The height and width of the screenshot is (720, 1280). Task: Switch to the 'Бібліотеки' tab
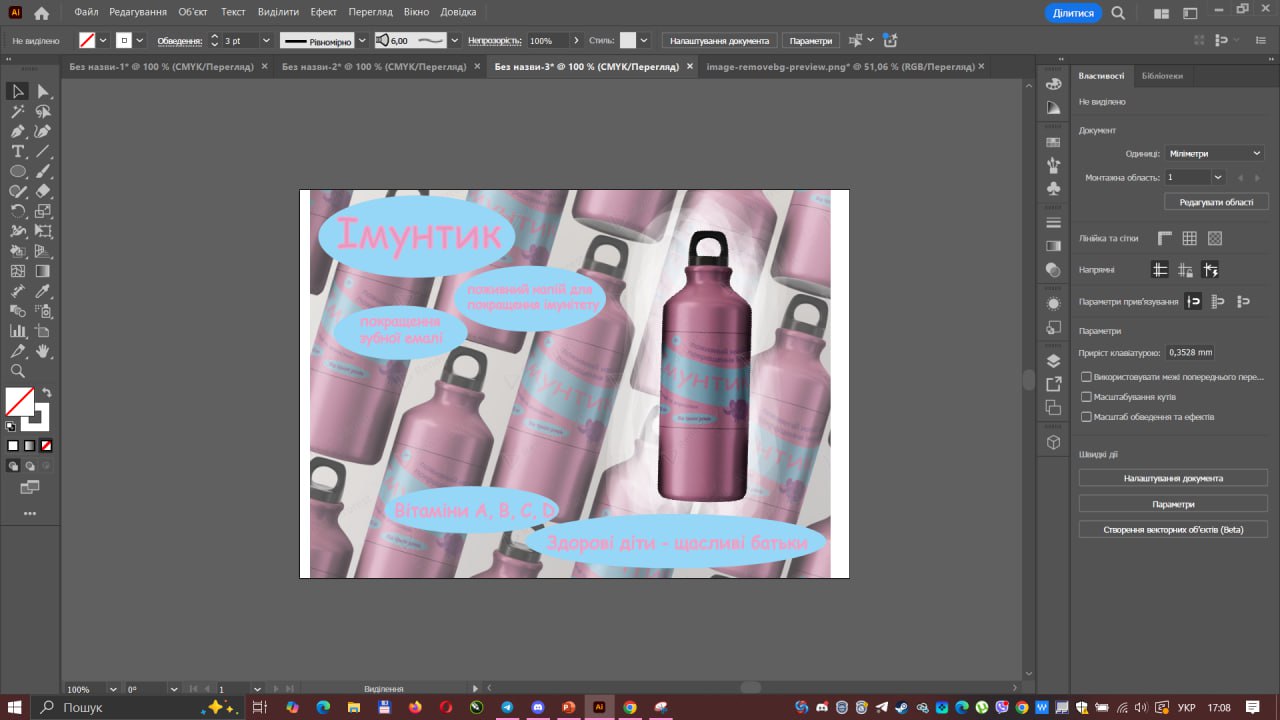tap(1161, 76)
